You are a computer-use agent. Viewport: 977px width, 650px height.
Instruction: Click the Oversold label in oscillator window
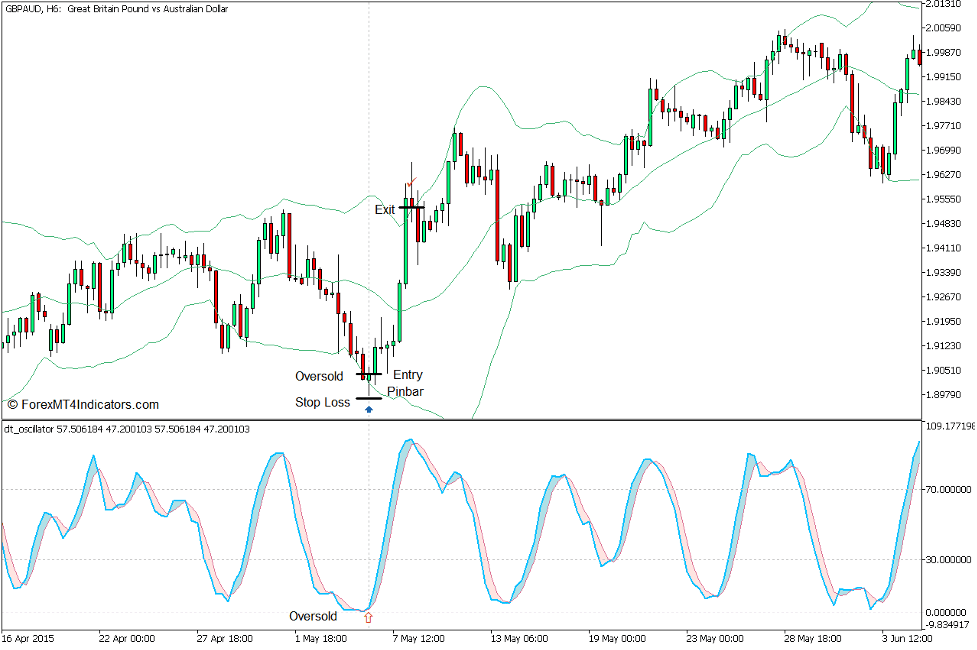point(313,616)
